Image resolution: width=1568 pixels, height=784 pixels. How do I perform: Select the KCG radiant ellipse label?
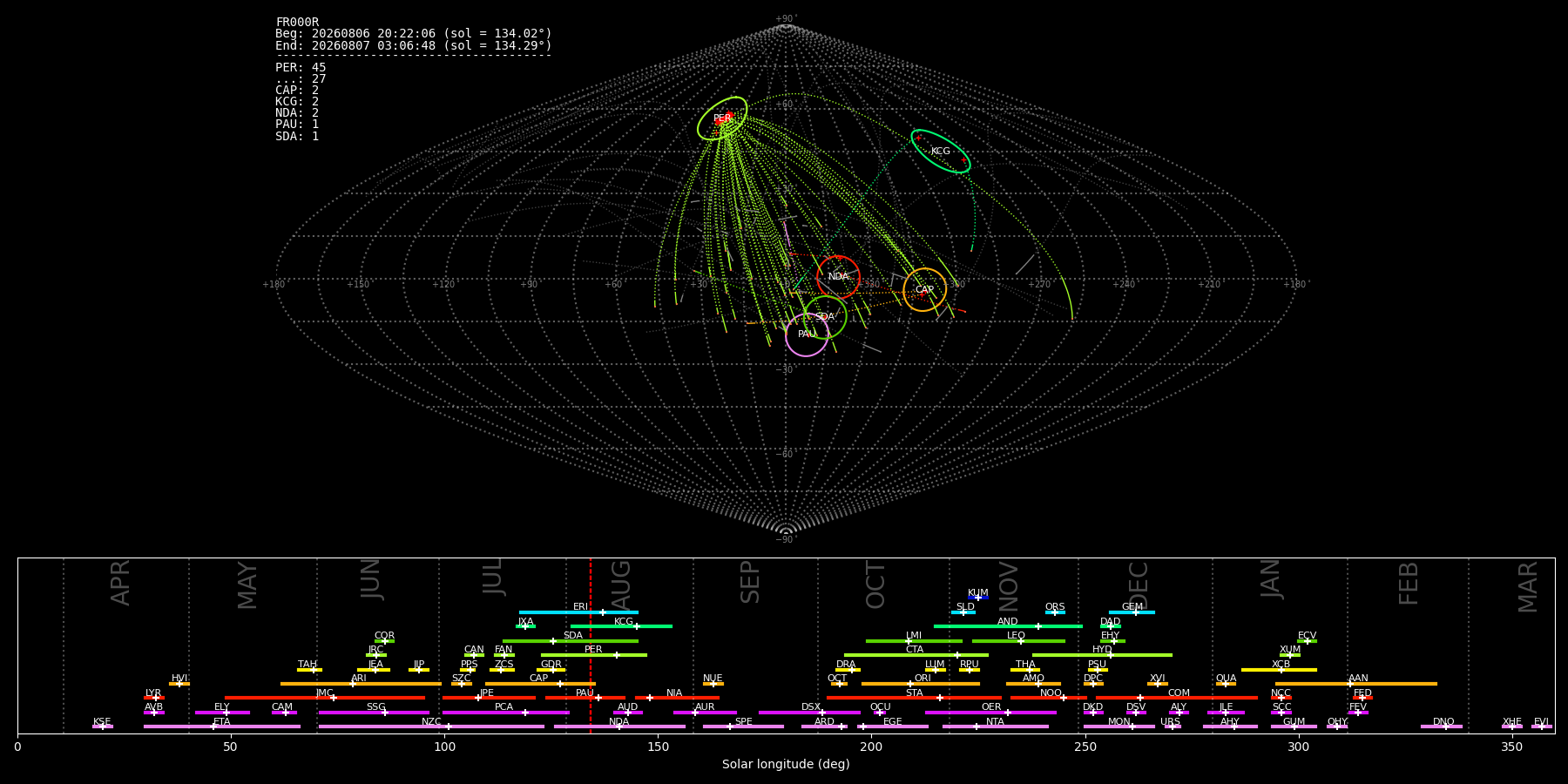pos(941,152)
